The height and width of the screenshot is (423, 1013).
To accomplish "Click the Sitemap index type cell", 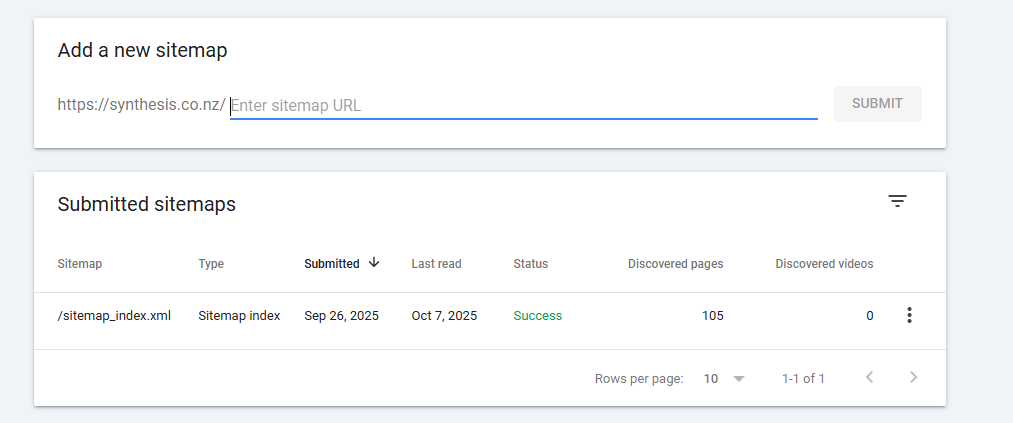I will point(239,316).
